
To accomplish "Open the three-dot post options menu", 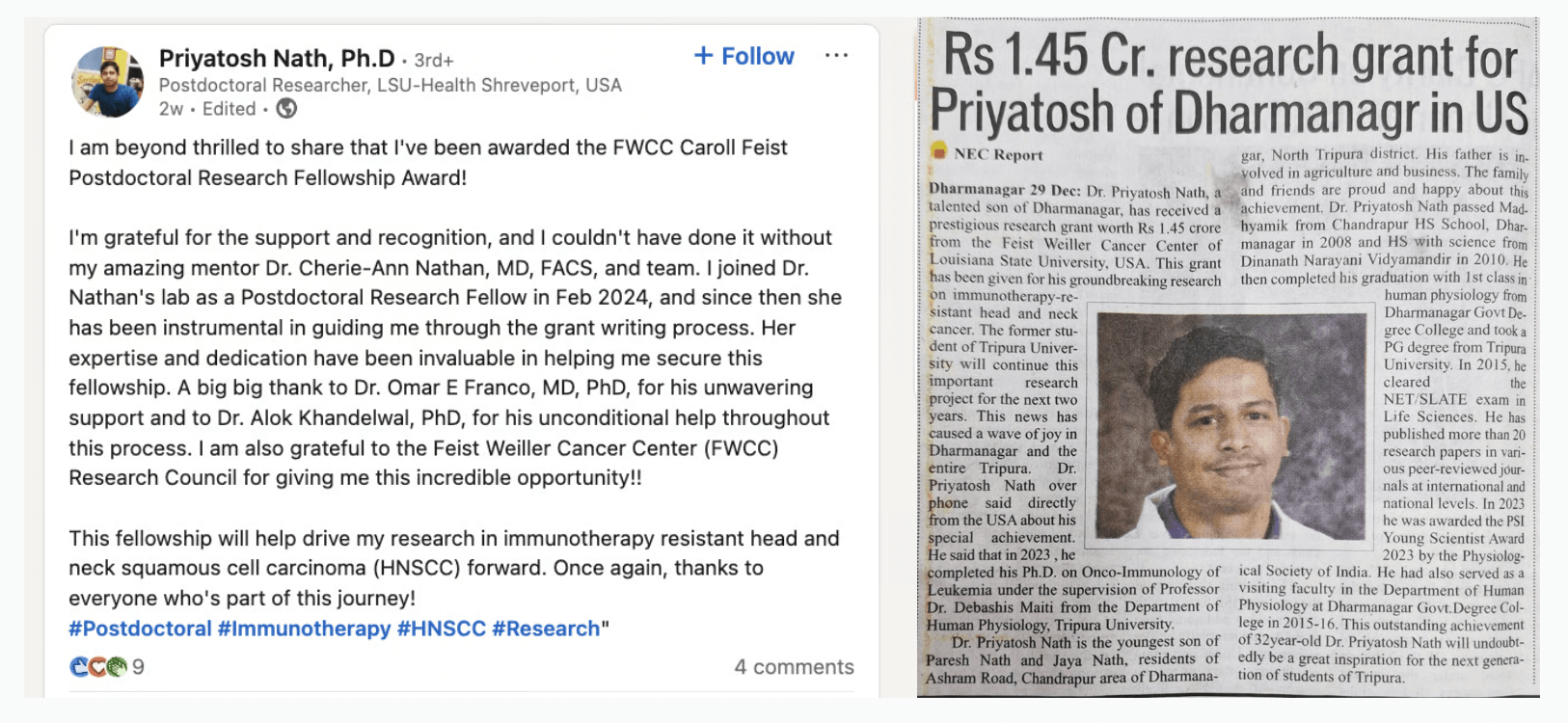I will click(x=836, y=56).
